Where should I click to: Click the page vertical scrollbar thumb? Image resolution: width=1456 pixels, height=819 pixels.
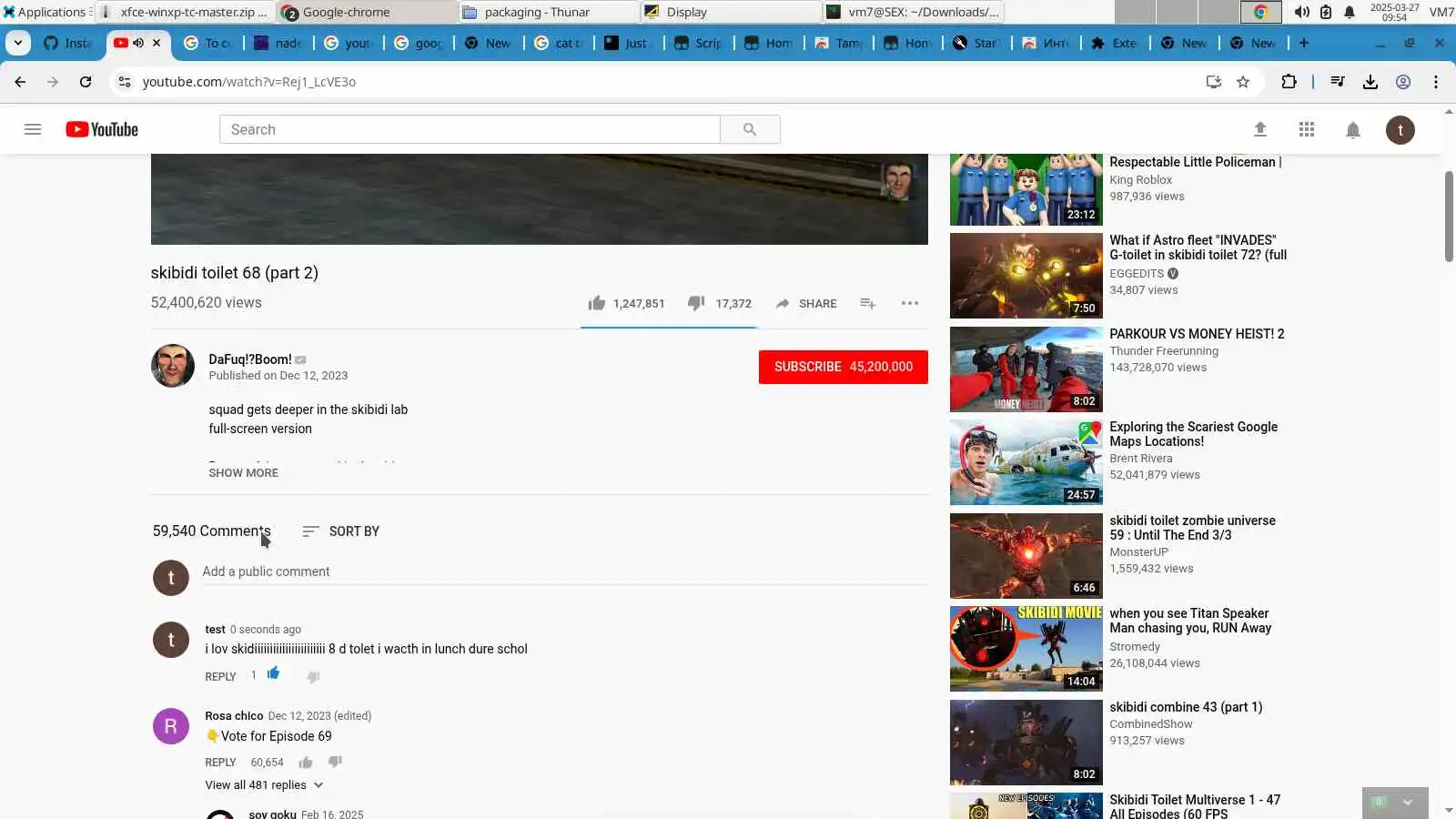[1449, 216]
